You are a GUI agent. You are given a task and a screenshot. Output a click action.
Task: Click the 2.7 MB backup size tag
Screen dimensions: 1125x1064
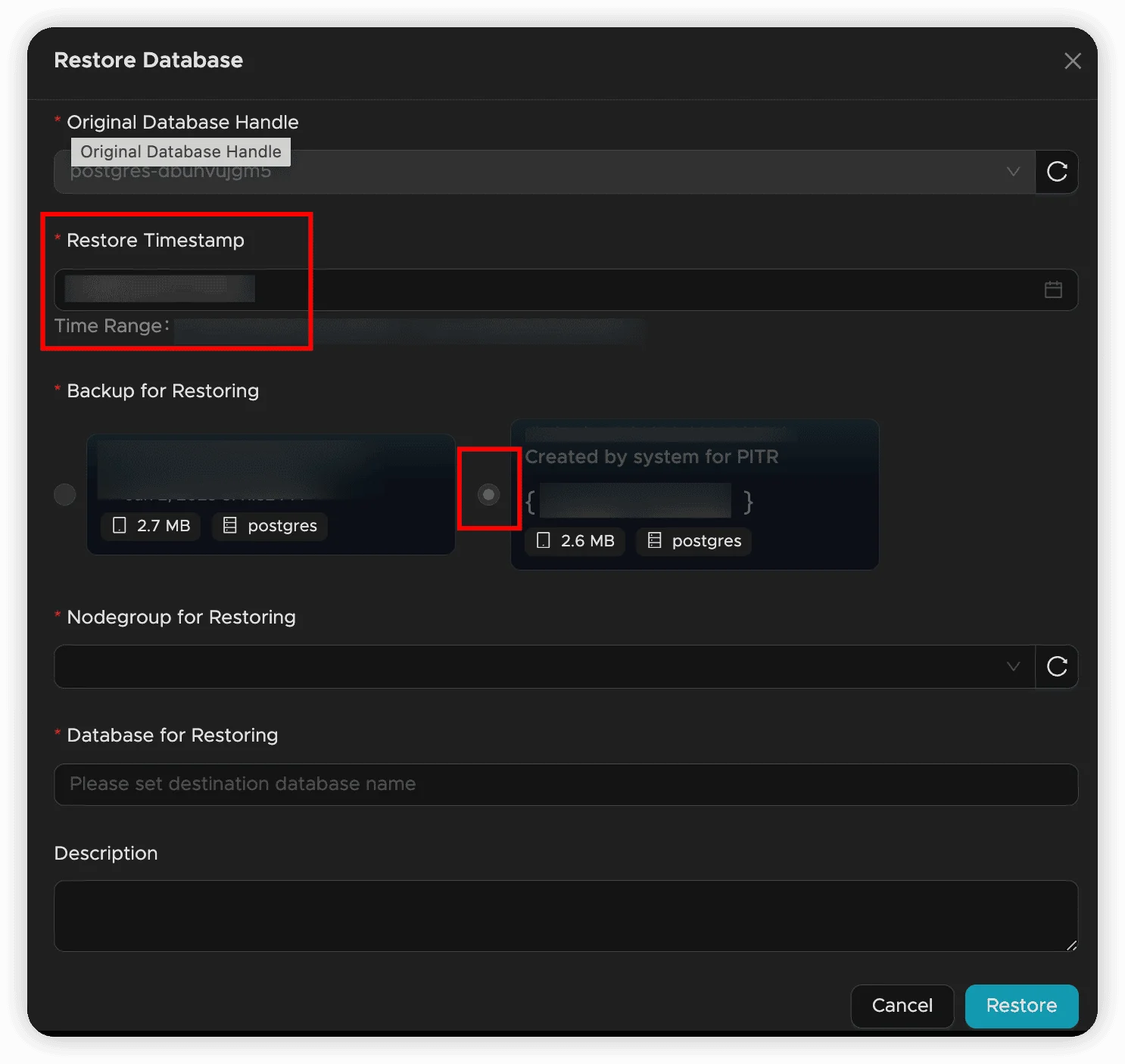tap(151, 526)
